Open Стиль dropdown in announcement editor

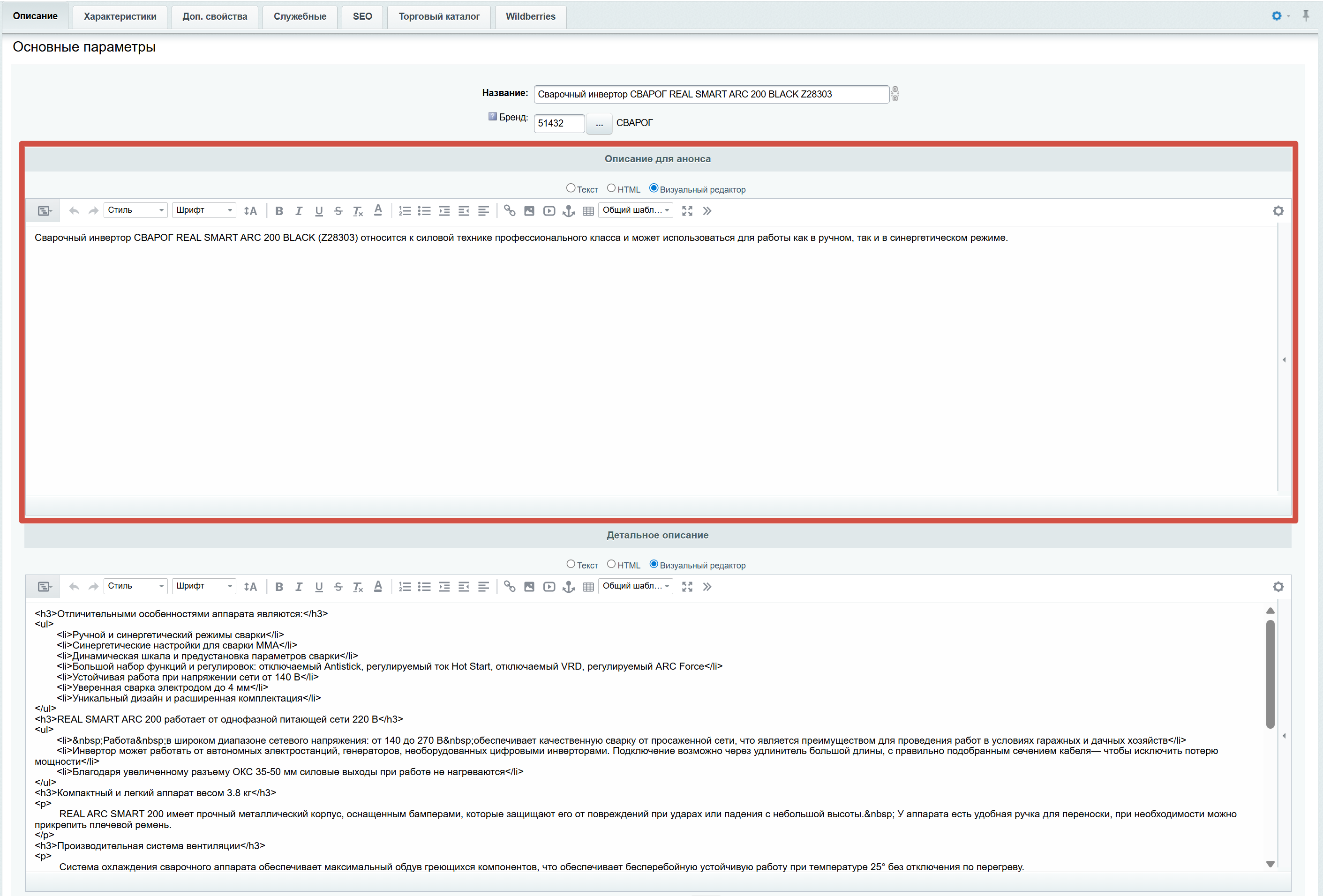click(135, 210)
